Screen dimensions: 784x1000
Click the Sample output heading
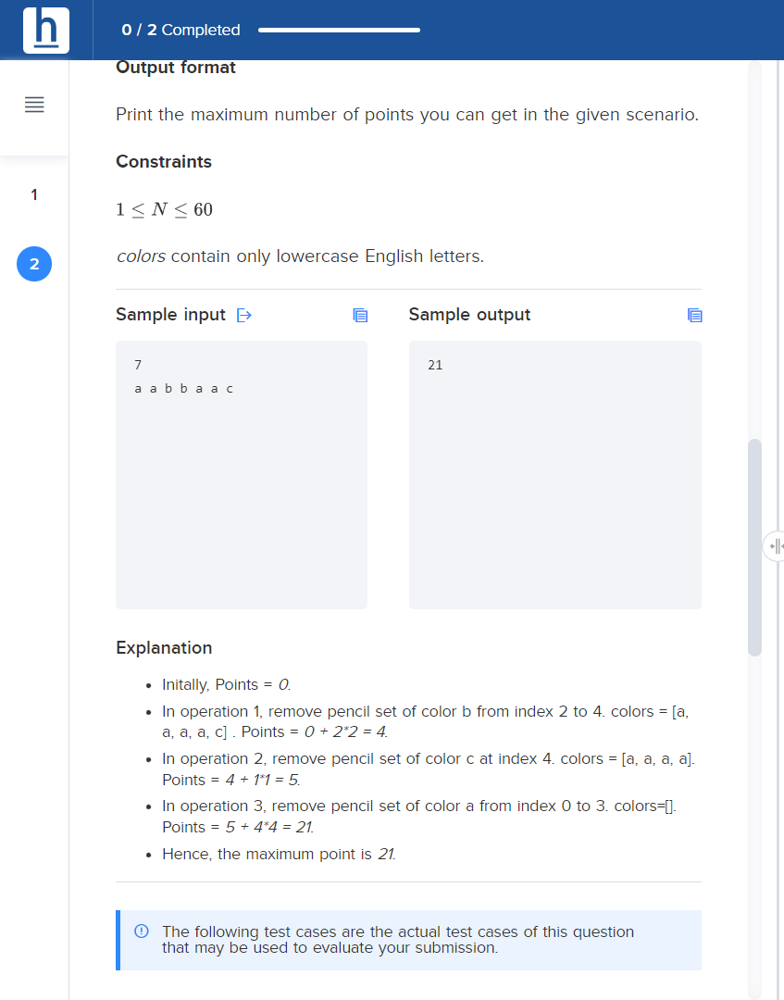(470, 315)
